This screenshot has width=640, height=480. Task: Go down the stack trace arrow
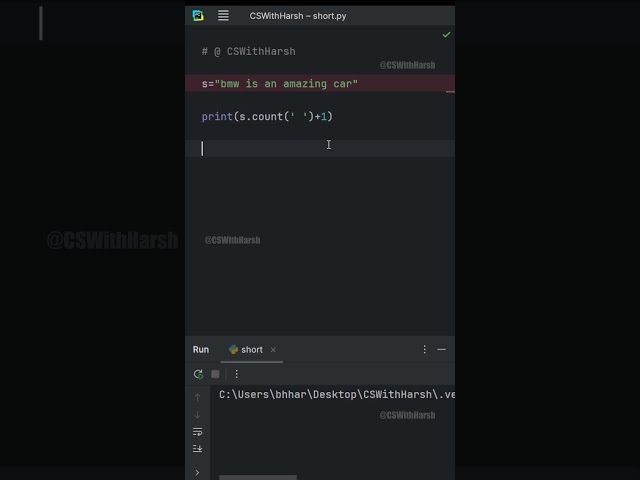point(198,415)
